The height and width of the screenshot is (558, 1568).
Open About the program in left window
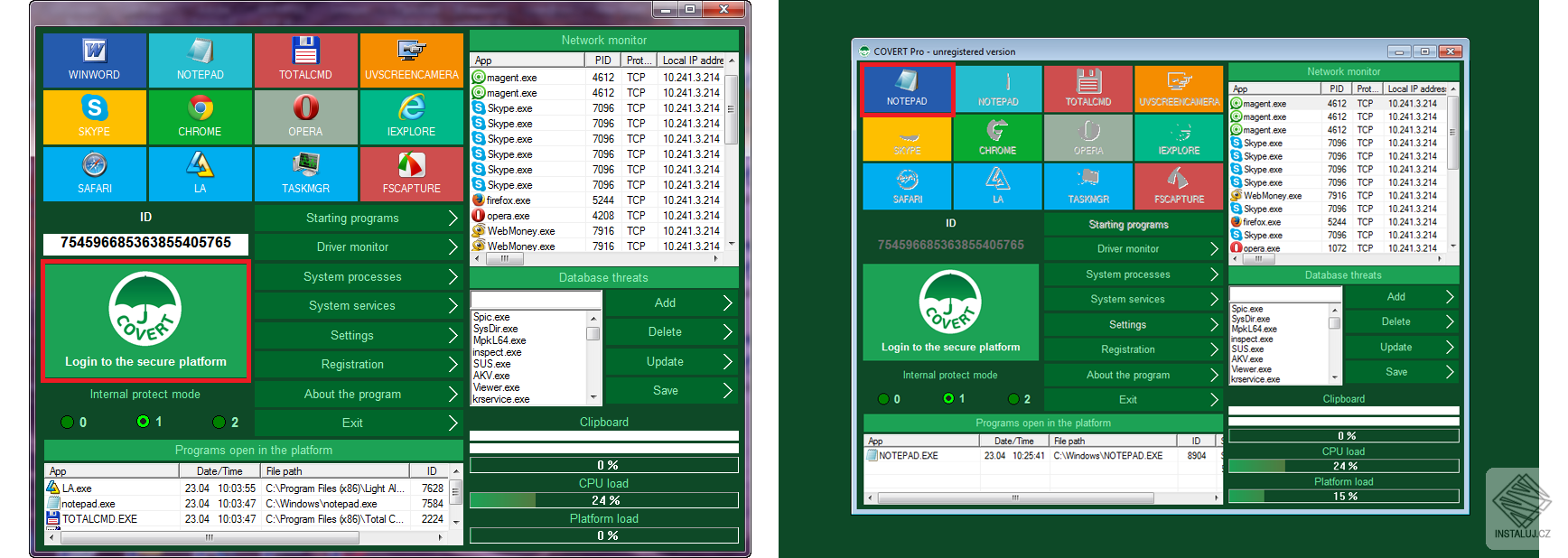(x=359, y=394)
